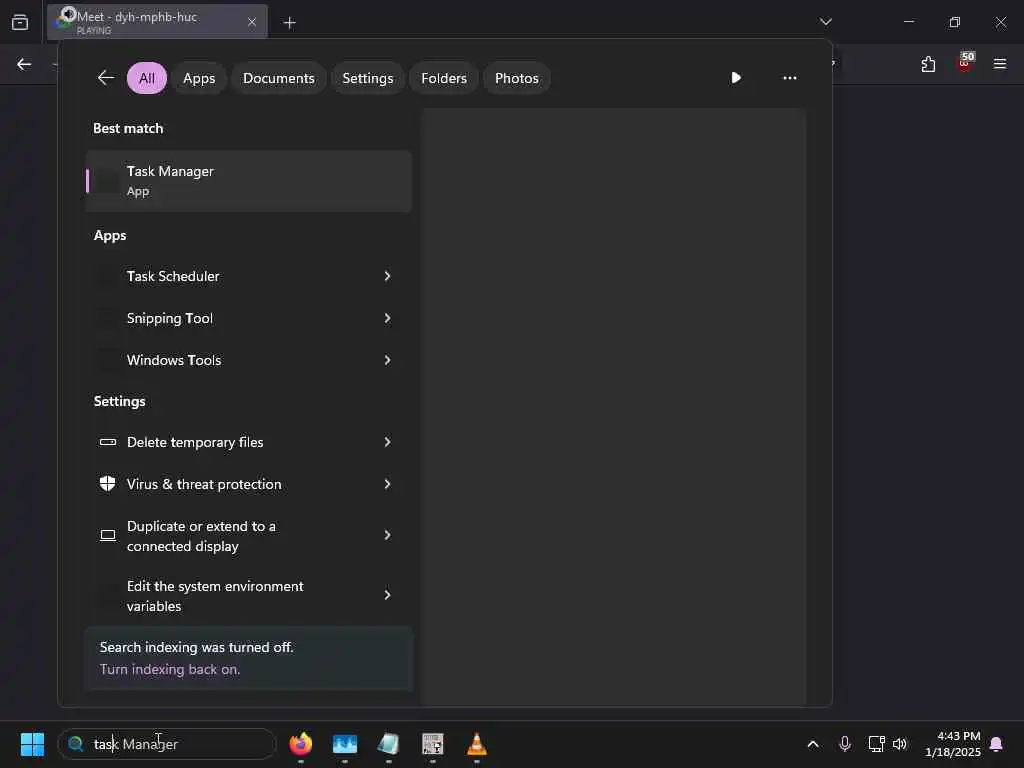
Task: Click browser back arrow button
Action: pos(24,64)
